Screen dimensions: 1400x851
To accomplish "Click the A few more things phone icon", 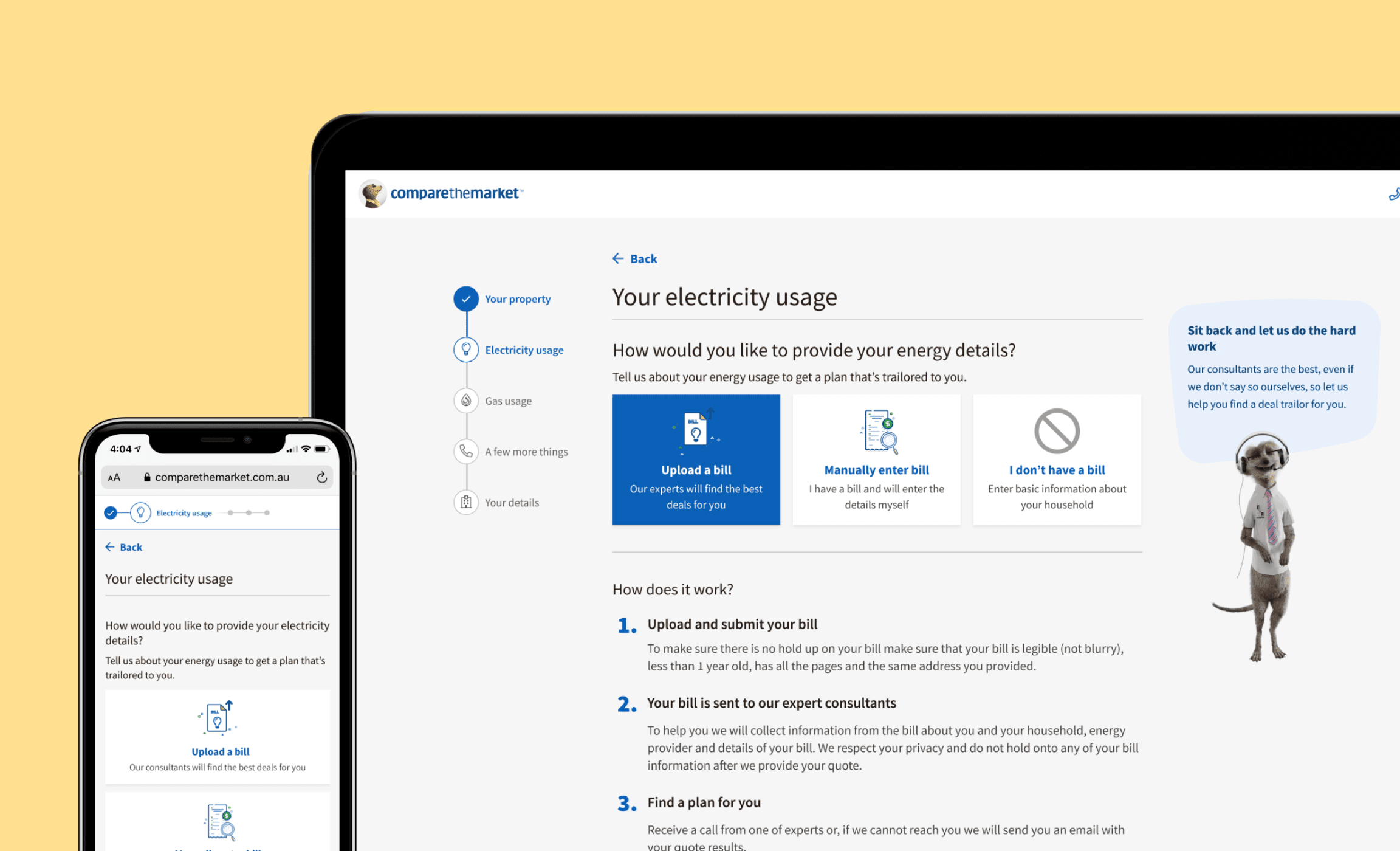I will (x=466, y=451).
